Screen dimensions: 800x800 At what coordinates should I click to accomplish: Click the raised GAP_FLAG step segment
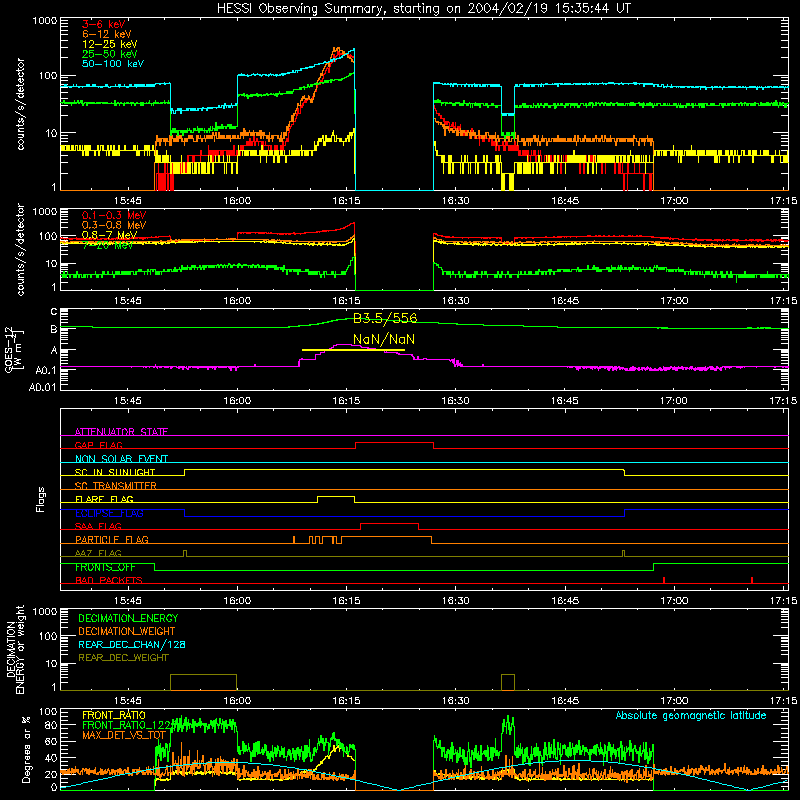click(394, 442)
